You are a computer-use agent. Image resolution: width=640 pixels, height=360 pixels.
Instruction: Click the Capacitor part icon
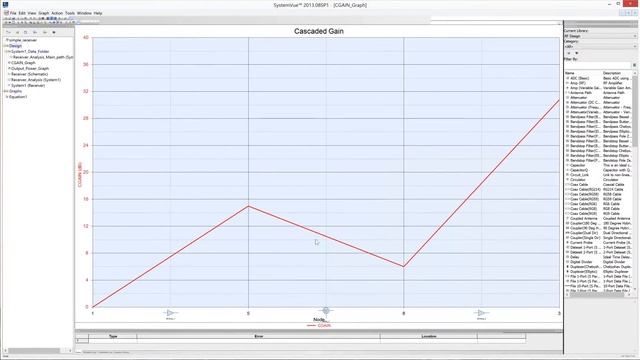coord(567,165)
